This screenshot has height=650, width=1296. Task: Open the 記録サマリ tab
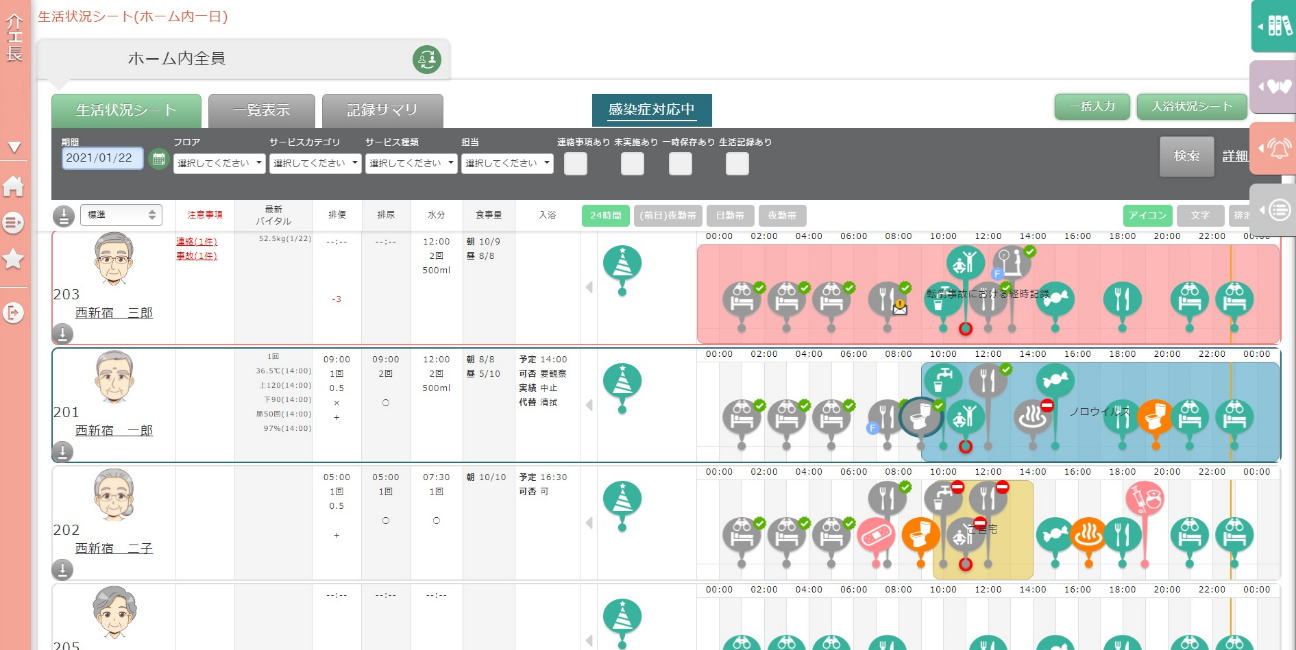pyautogui.click(x=382, y=111)
